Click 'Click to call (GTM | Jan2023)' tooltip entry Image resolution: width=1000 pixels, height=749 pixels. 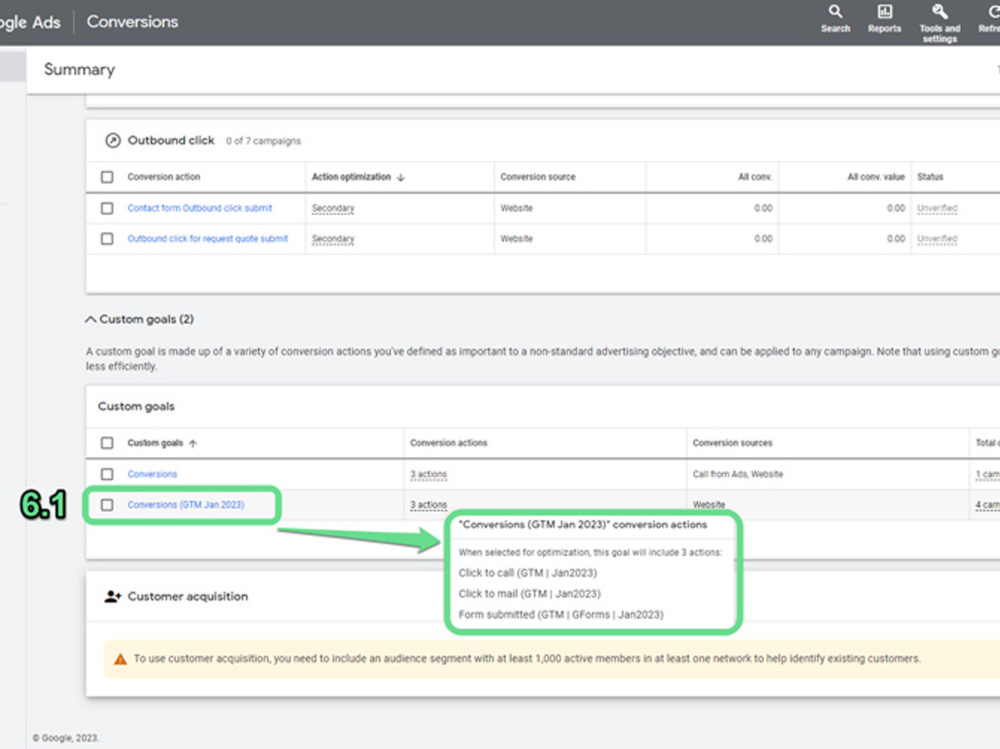[527, 573]
